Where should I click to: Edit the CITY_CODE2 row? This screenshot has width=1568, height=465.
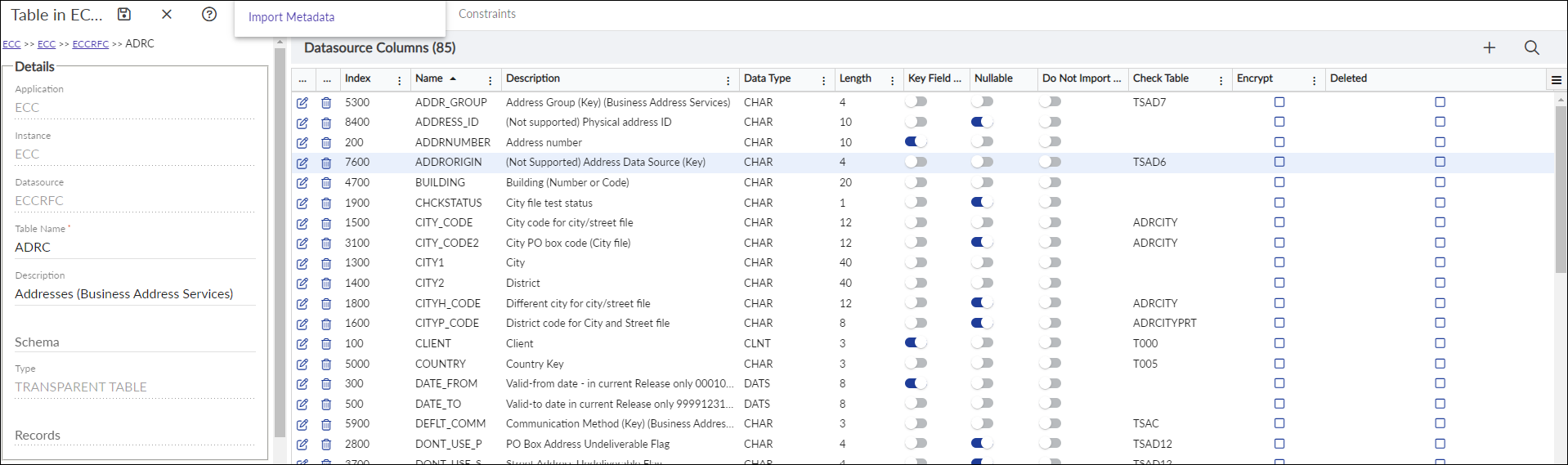302,243
